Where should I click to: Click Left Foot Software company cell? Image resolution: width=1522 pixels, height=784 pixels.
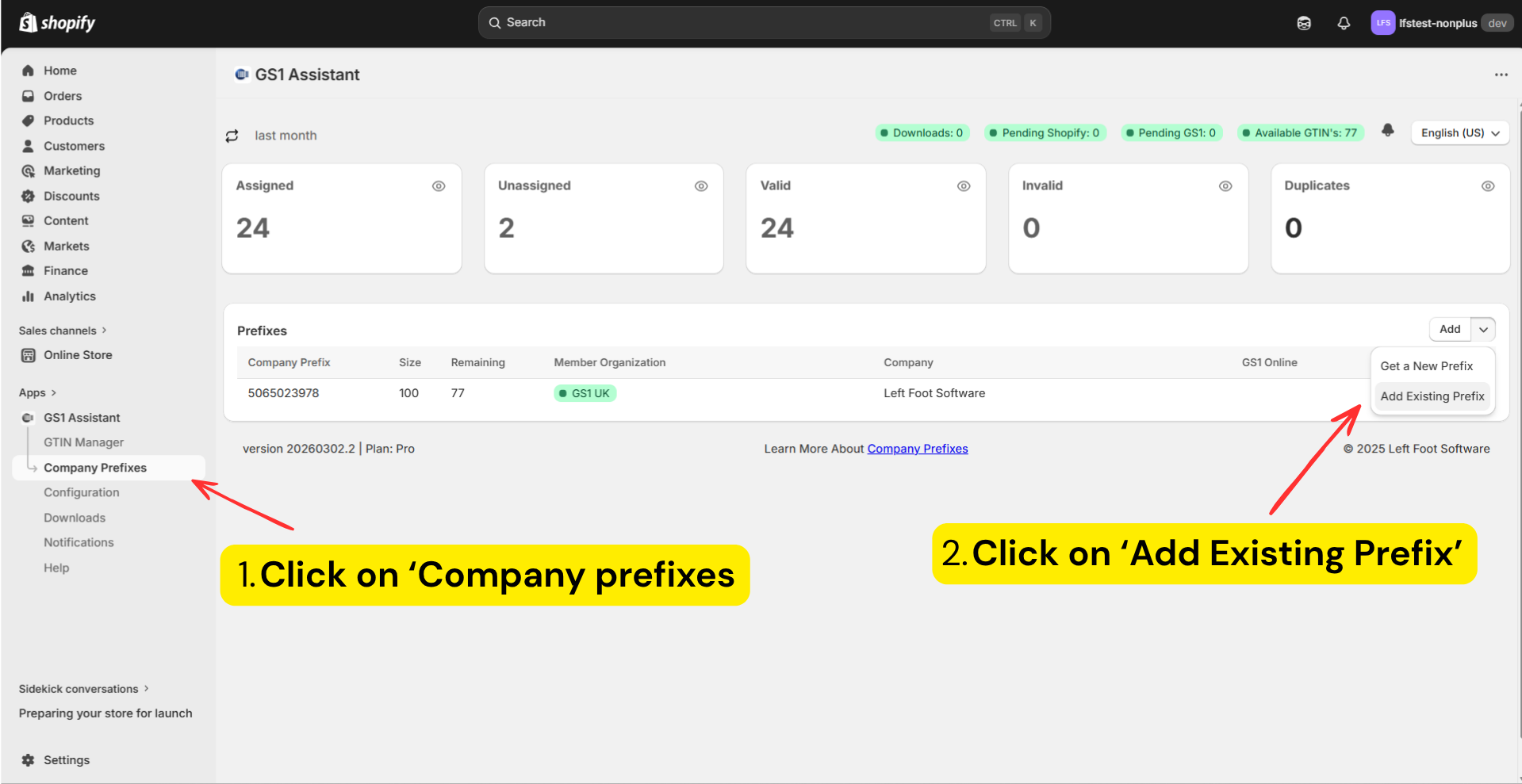point(934,393)
